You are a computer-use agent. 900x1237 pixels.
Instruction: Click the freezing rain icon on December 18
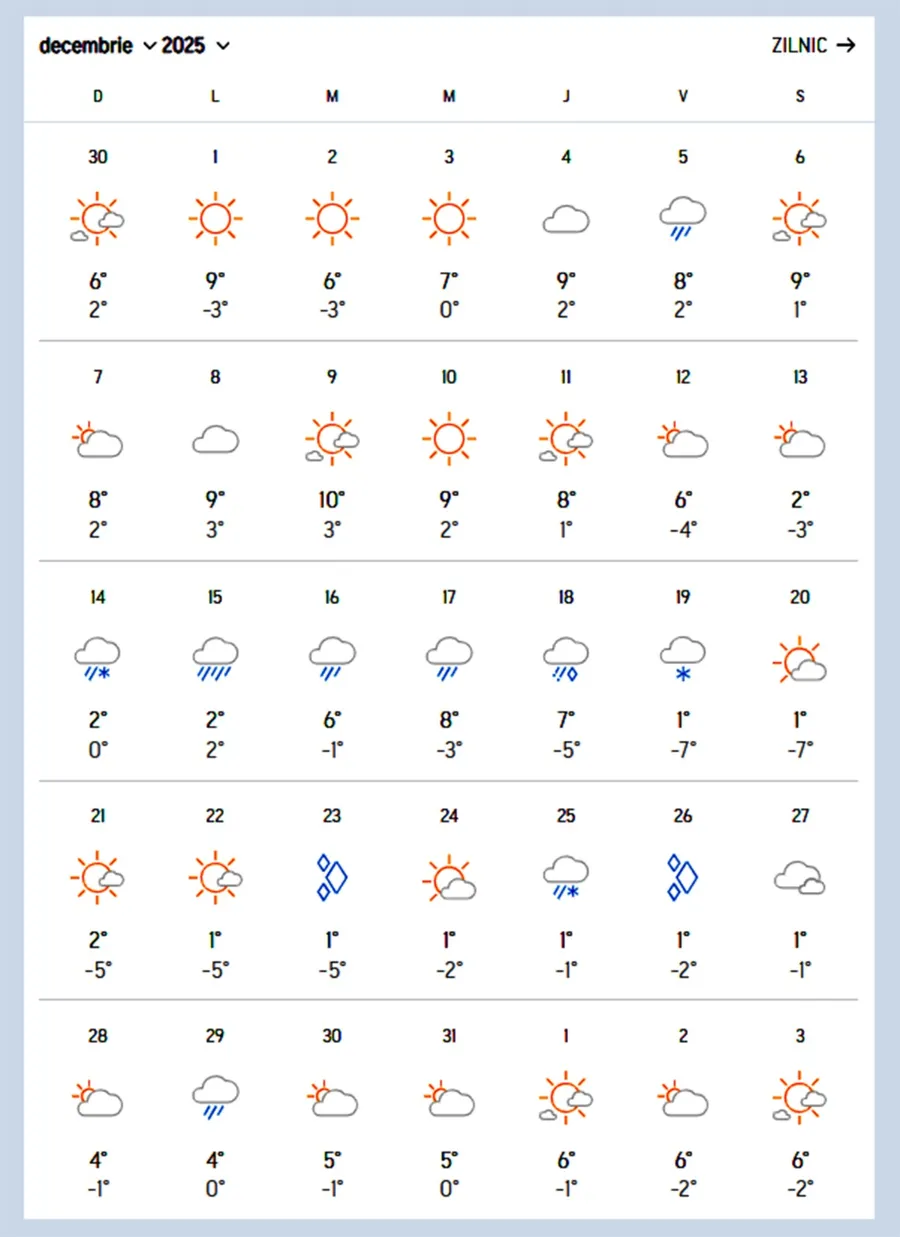(566, 658)
